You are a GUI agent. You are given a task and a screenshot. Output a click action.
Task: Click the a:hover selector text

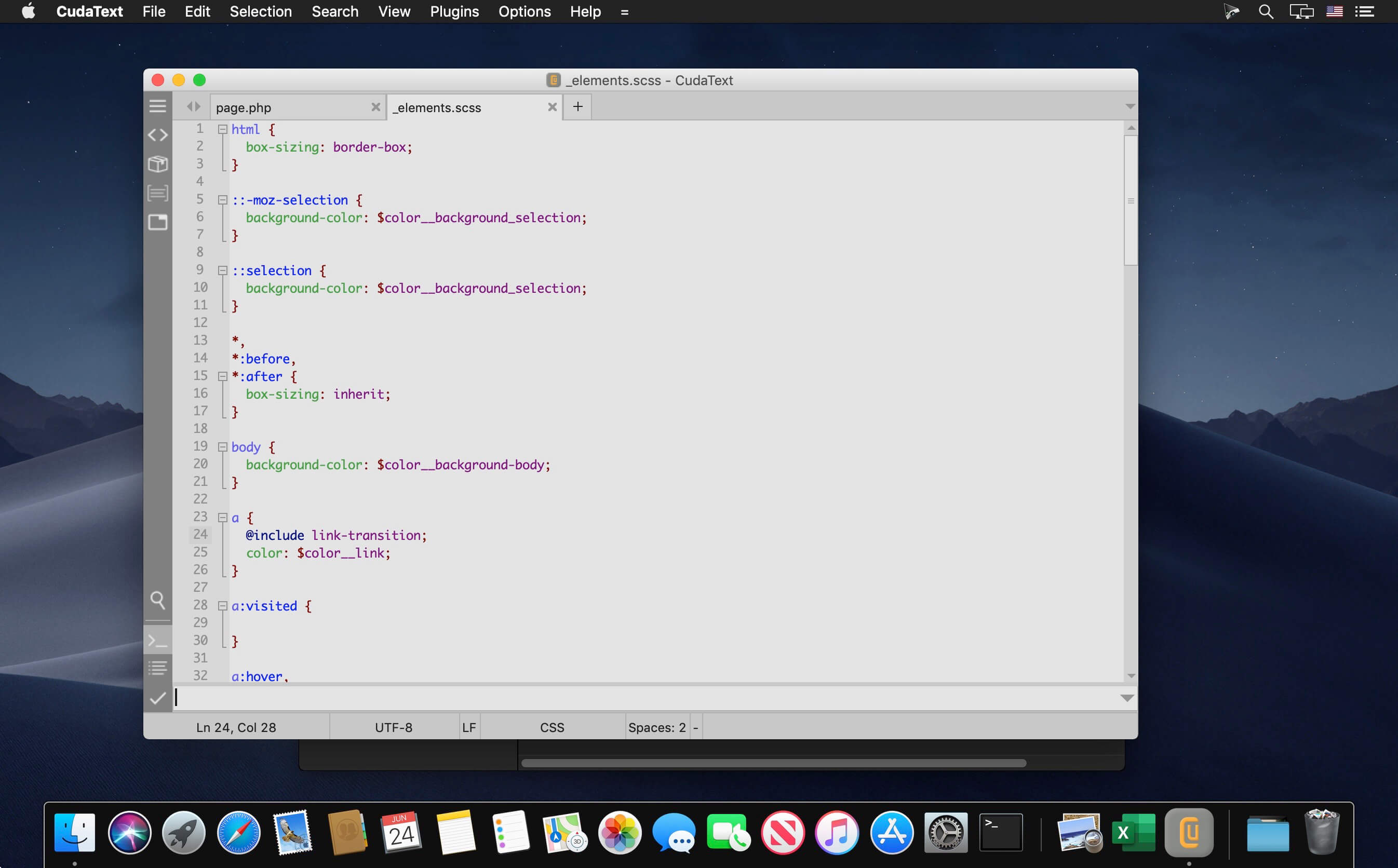(x=257, y=676)
